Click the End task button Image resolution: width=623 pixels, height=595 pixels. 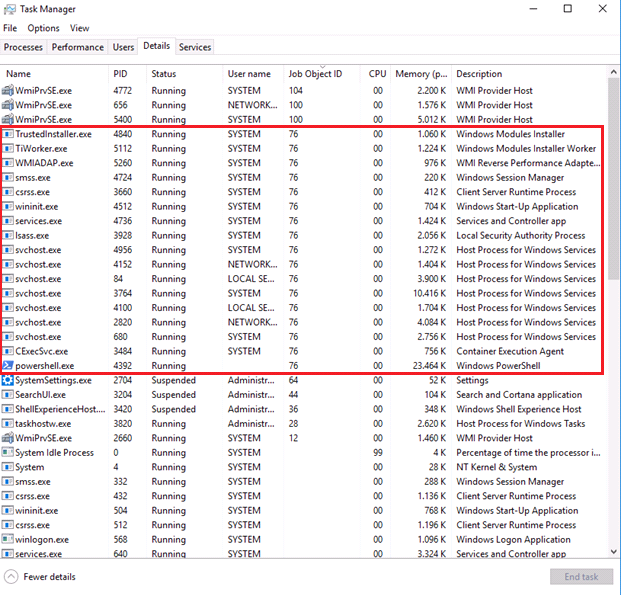click(581, 577)
